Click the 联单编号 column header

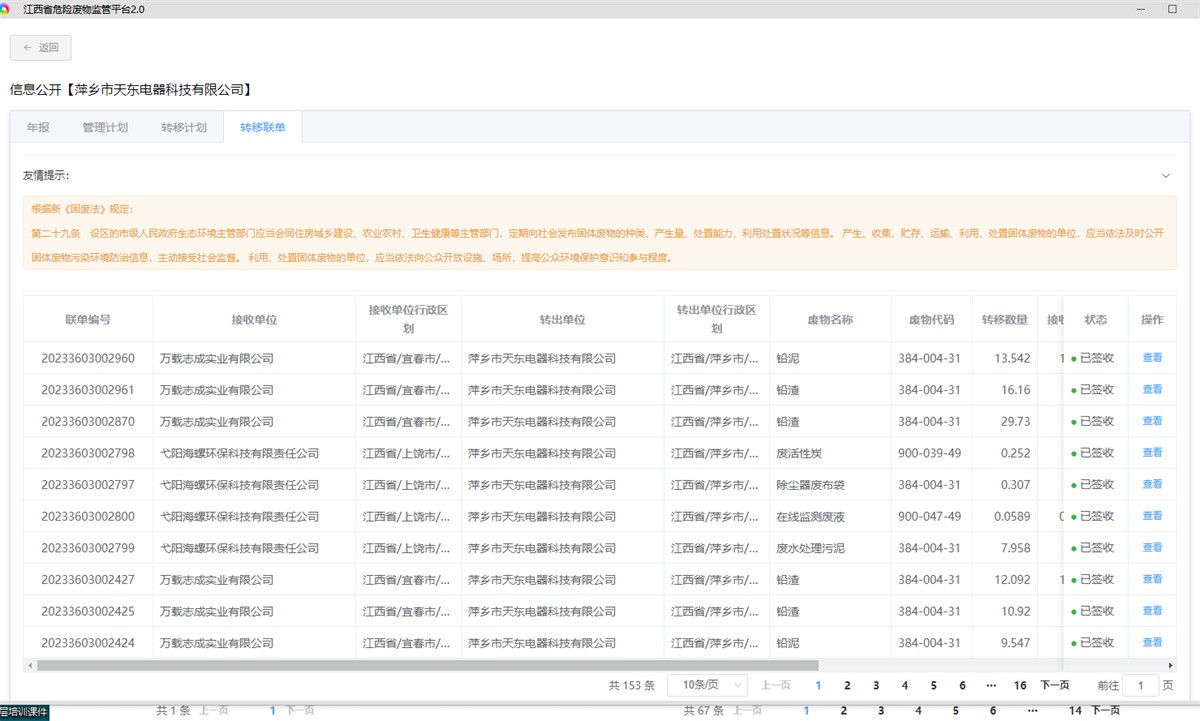click(x=88, y=320)
